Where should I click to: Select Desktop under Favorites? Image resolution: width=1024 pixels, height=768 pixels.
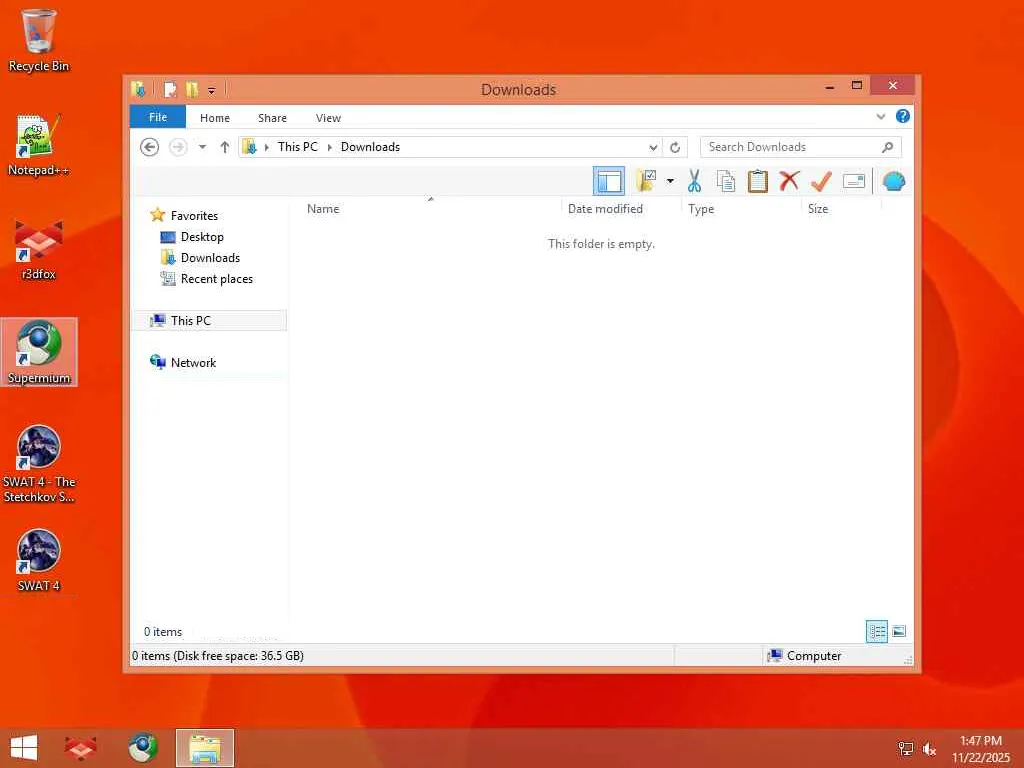point(202,236)
